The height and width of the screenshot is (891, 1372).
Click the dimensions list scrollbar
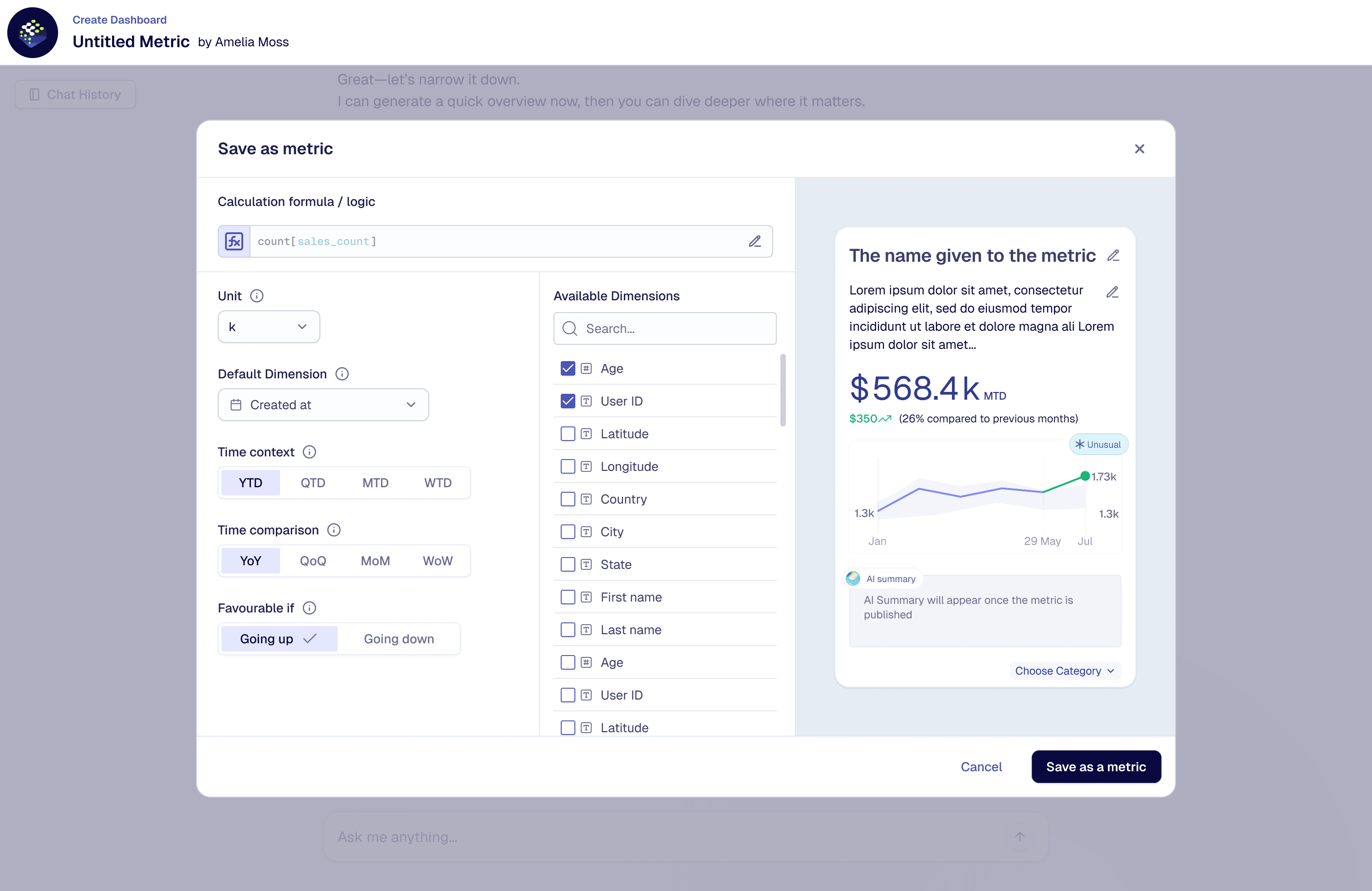coord(783,390)
